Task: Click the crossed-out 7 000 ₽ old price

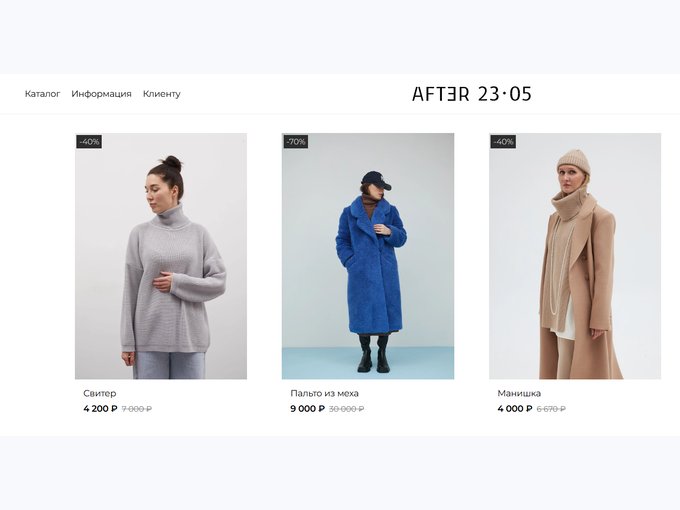Action: pos(137,409)
